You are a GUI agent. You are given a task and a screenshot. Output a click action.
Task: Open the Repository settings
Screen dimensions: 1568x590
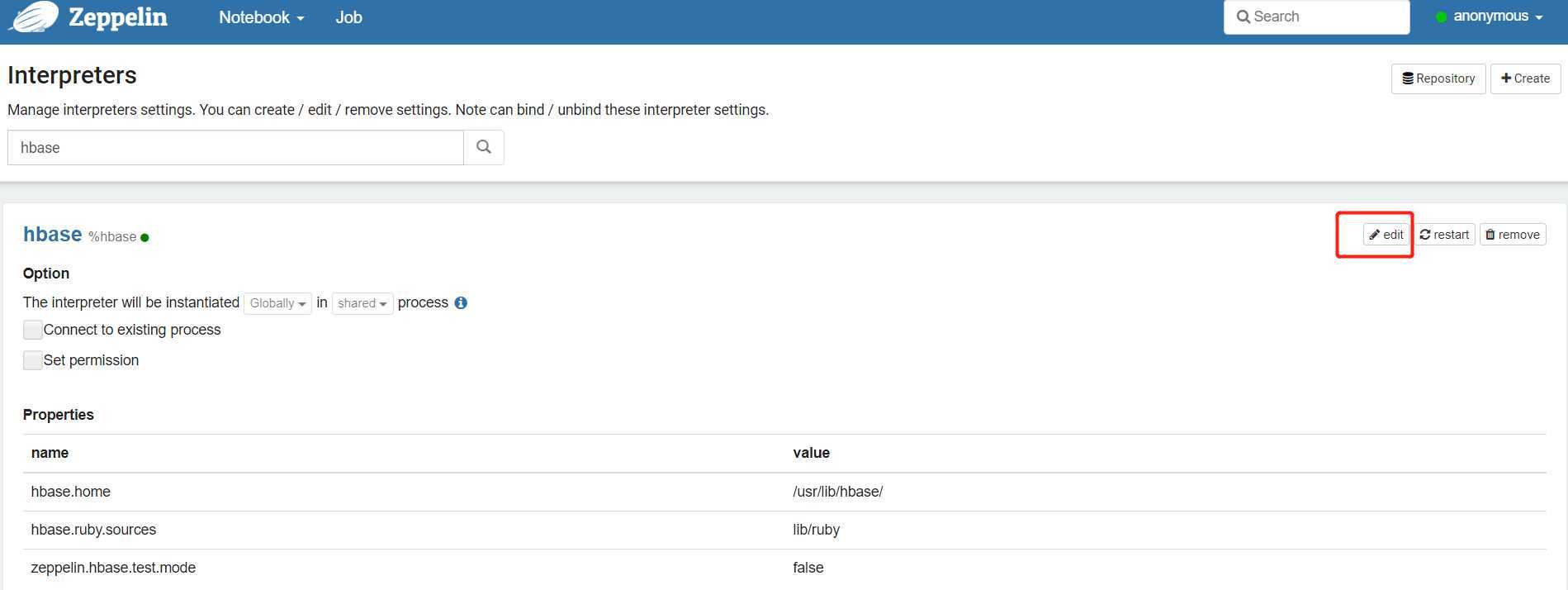coord(1438,79)
